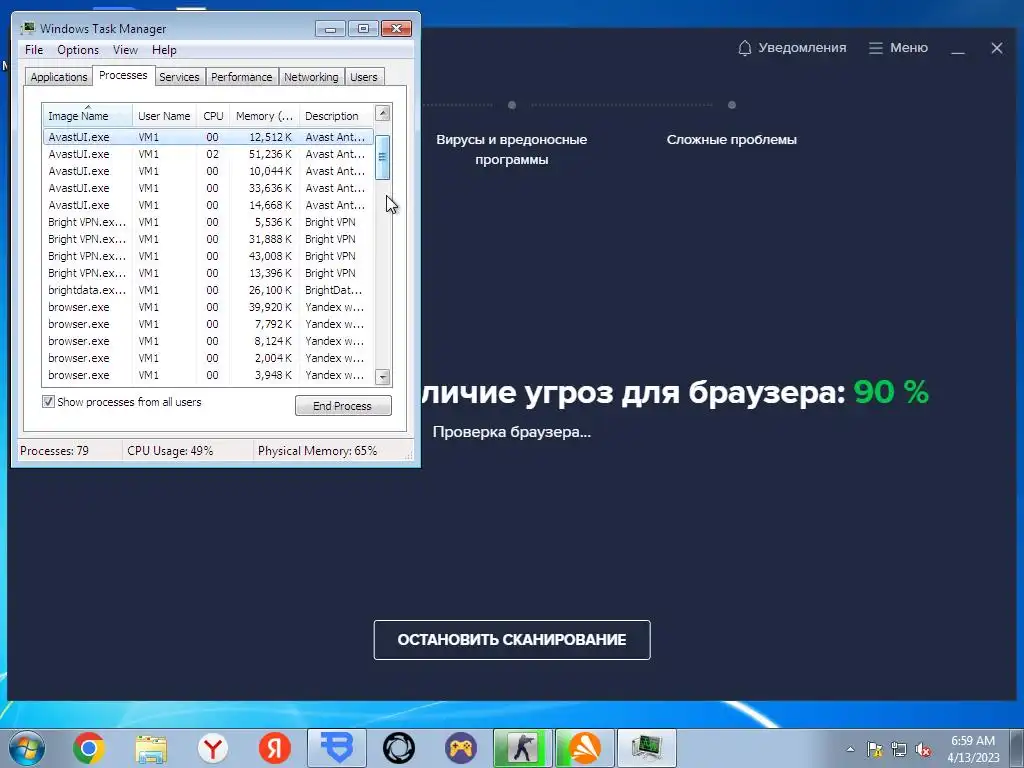Sort by Image Name column header
This screenshot has width=1024, height=768.
point(88,116)
